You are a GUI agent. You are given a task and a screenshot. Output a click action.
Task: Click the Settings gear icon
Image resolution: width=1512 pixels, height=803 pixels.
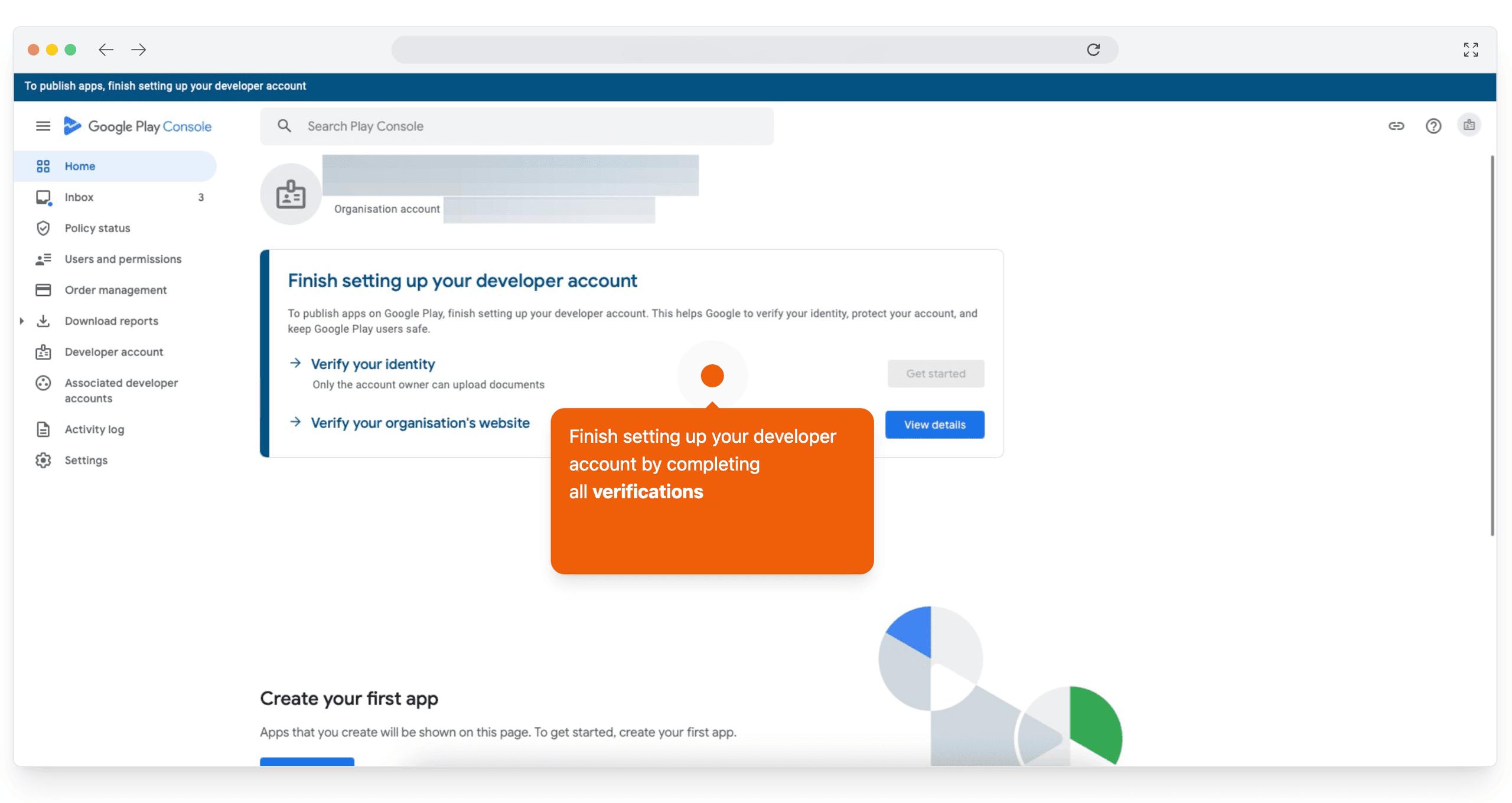coord(44,460)
